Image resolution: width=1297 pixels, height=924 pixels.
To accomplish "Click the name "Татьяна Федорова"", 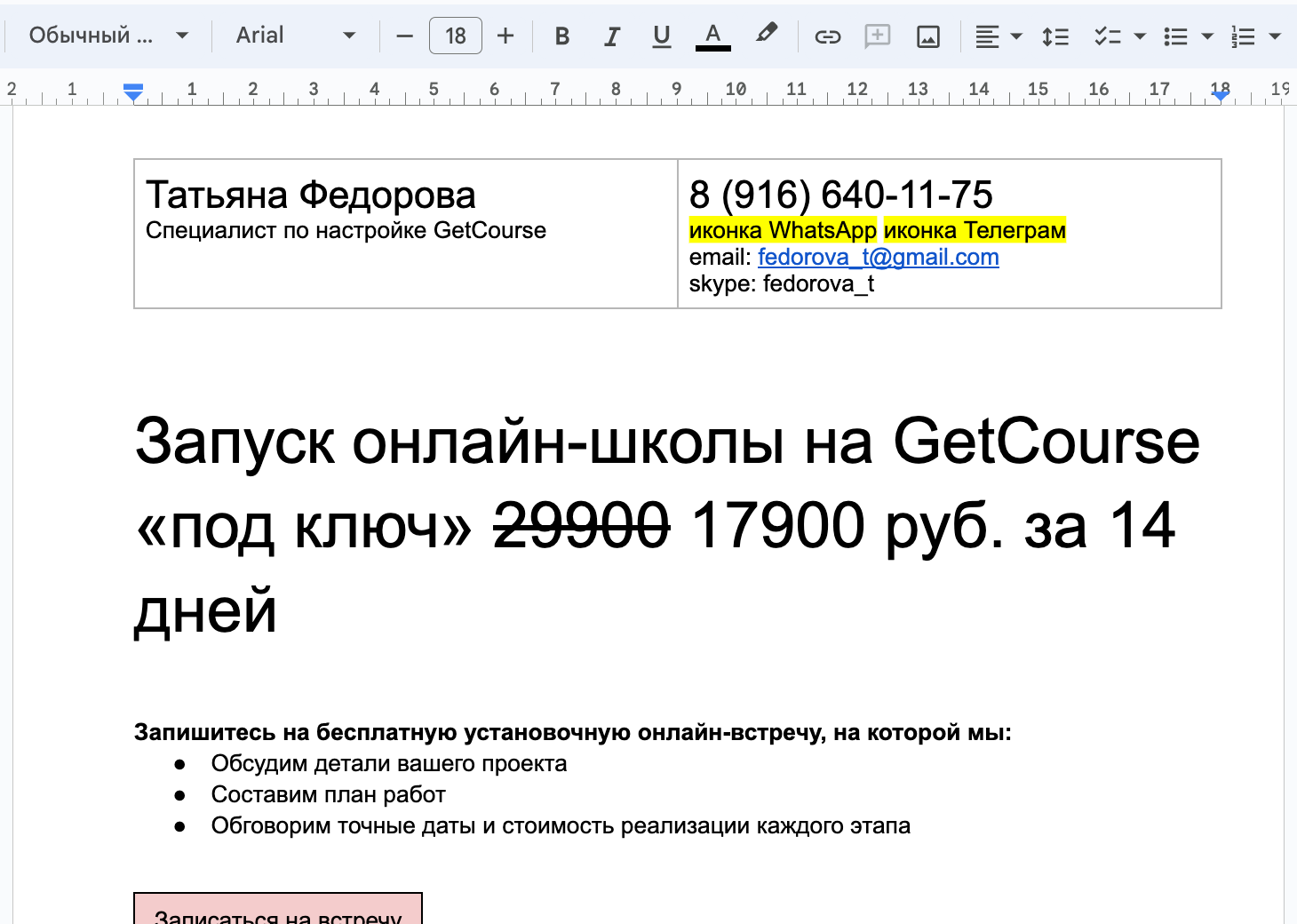I will 311,195.
